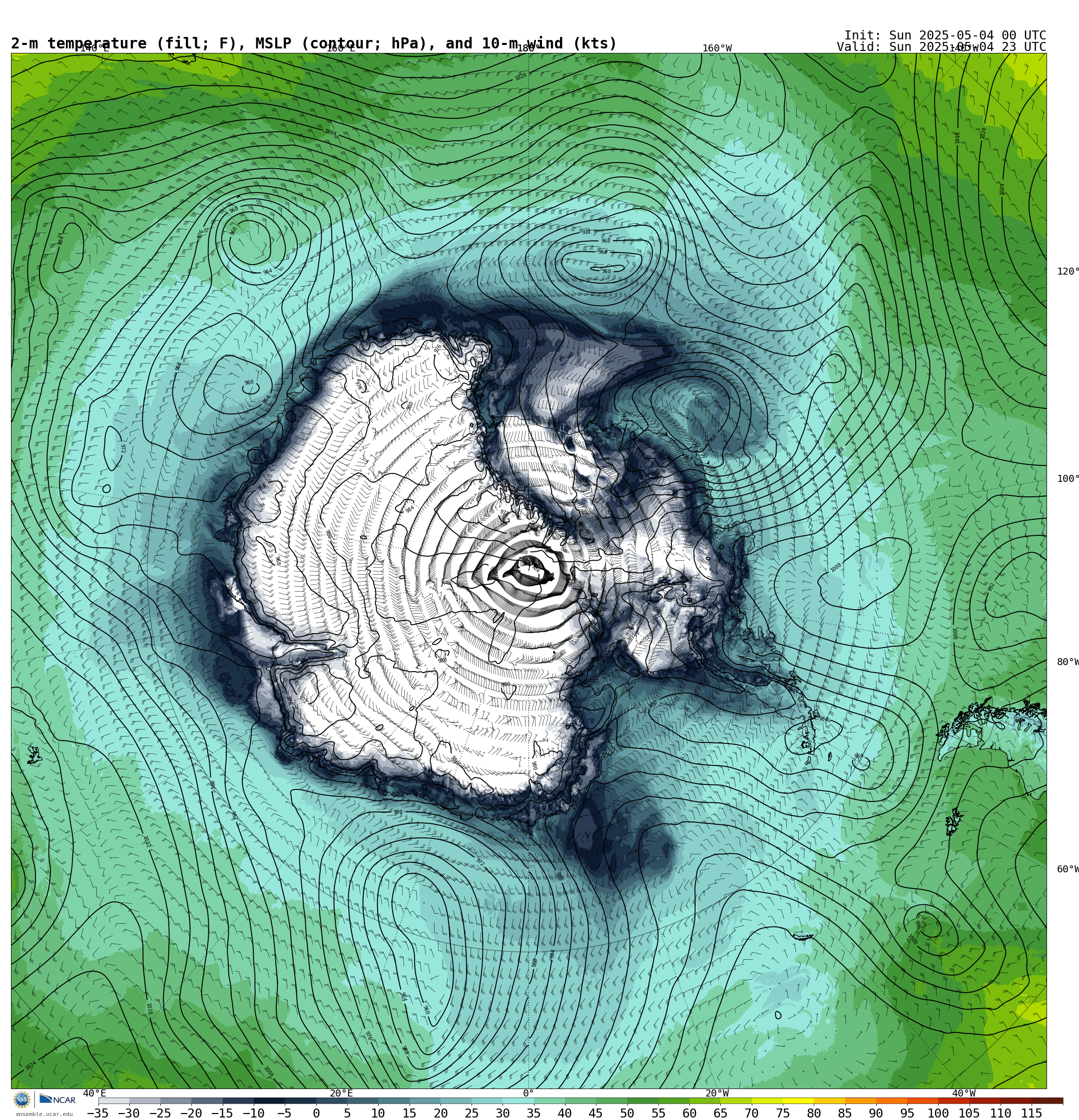Screen dimensions: 1079x1120
Task: Pick the yellow colorbar swatch between 75 and 80
Action: pyautogui.click(x=798, y=1101)
